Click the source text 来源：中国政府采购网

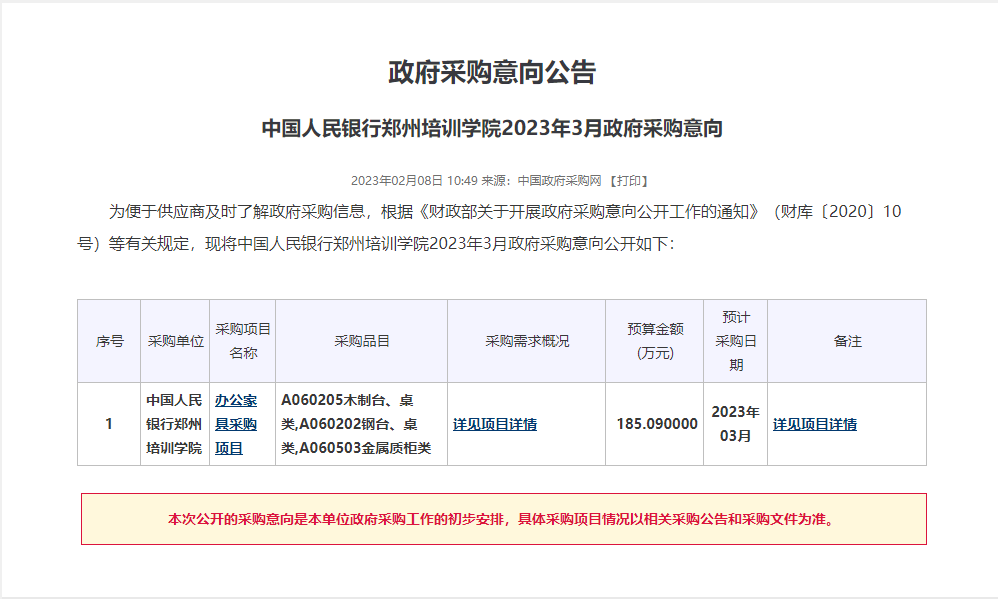click(541, 181)
